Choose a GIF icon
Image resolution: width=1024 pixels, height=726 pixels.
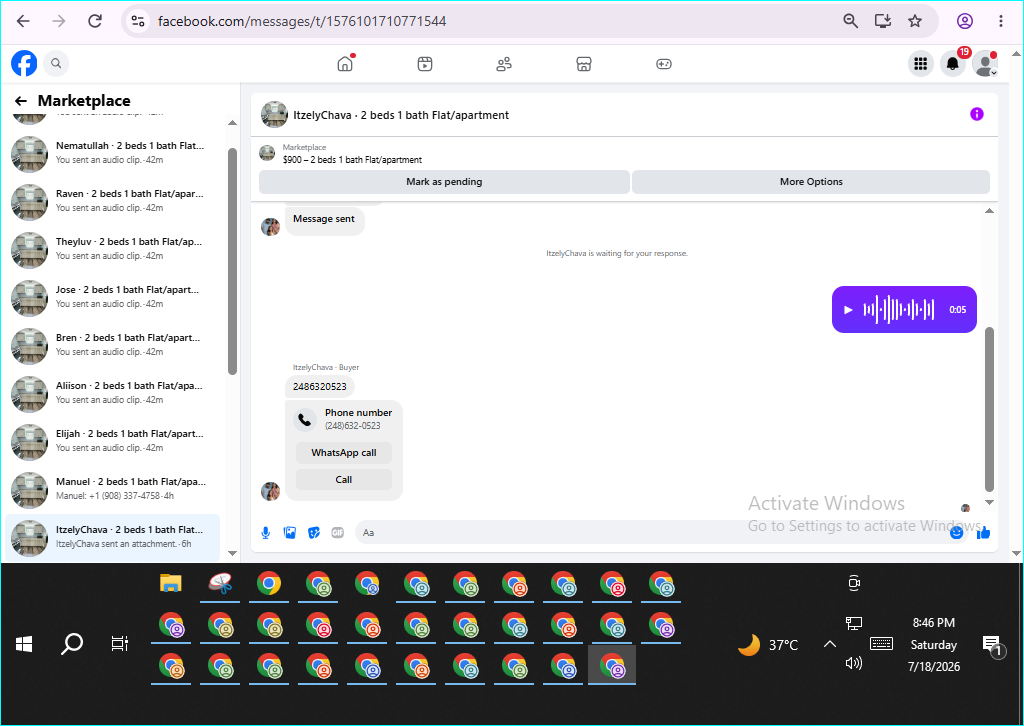point(337,533)
